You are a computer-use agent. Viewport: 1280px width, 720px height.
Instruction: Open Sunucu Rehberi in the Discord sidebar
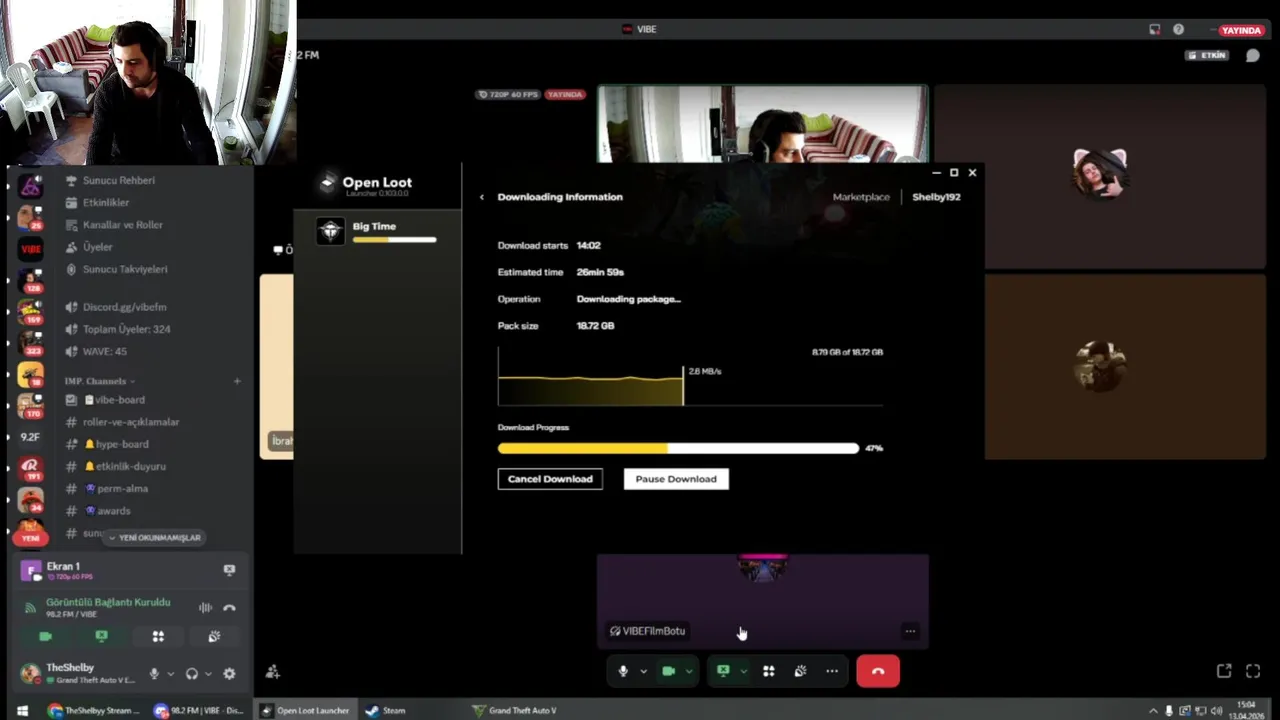[x=118, y=181]
